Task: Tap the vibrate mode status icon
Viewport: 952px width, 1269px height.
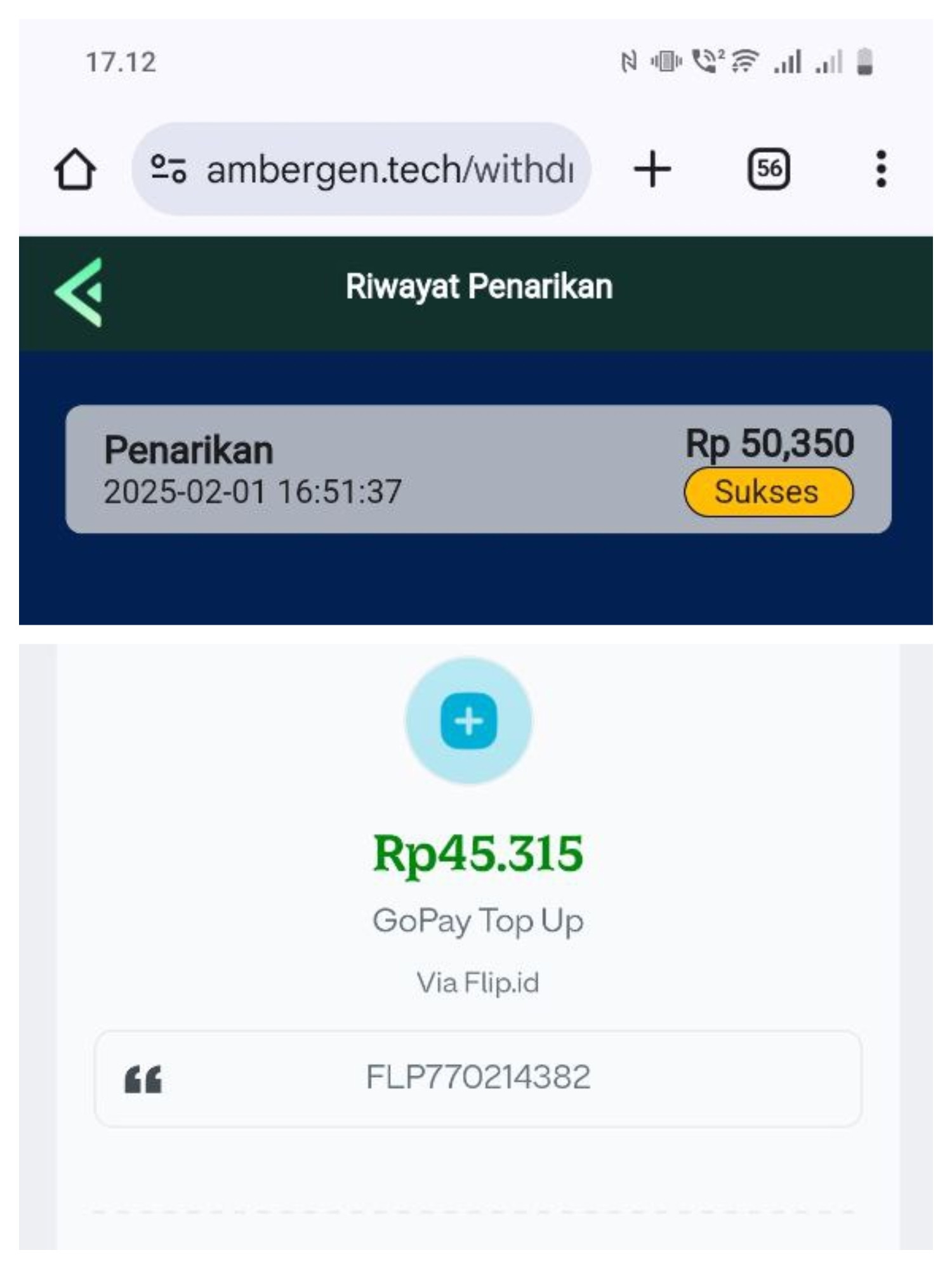Action: tap(666, 62)
